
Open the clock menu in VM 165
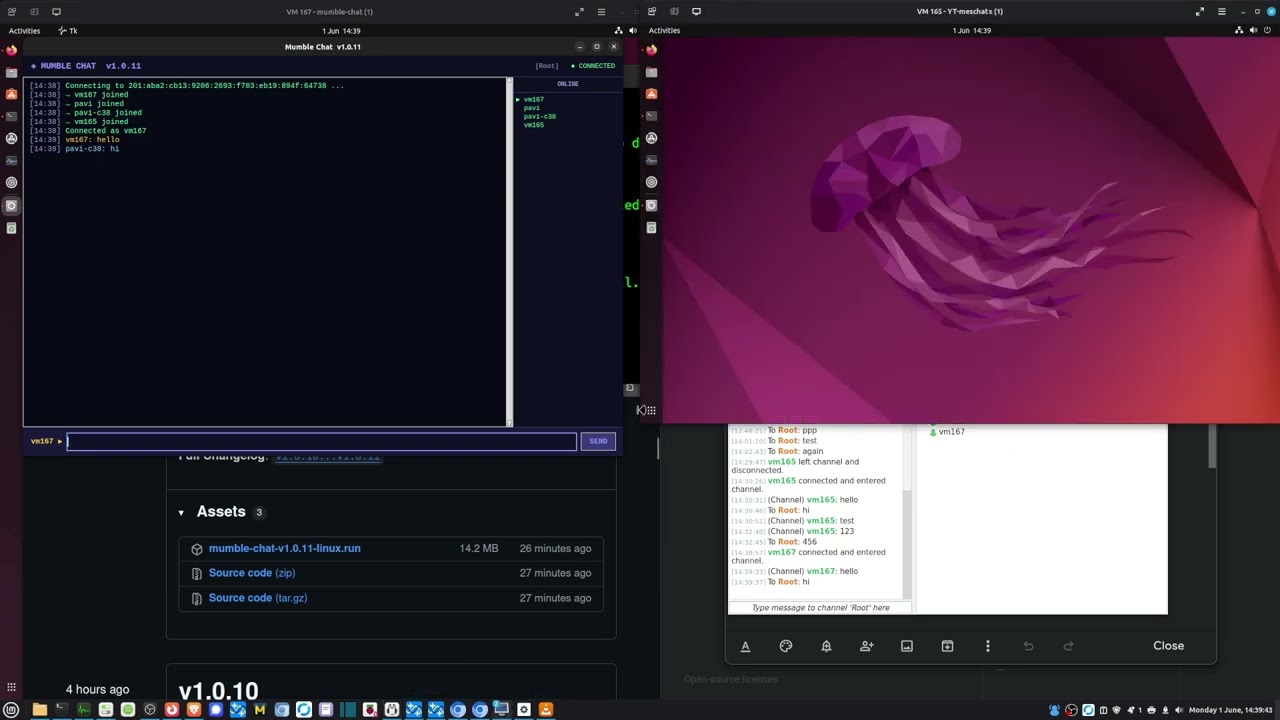coord(972,31)
